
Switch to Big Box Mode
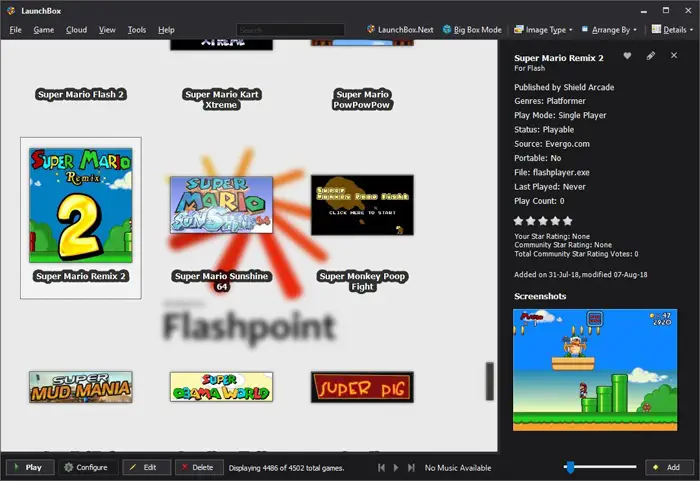pos(472,29)
